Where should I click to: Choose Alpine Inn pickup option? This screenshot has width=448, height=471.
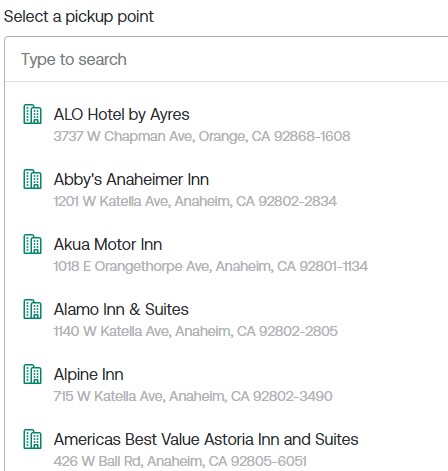pyautogui.click(x=227, y=385)
